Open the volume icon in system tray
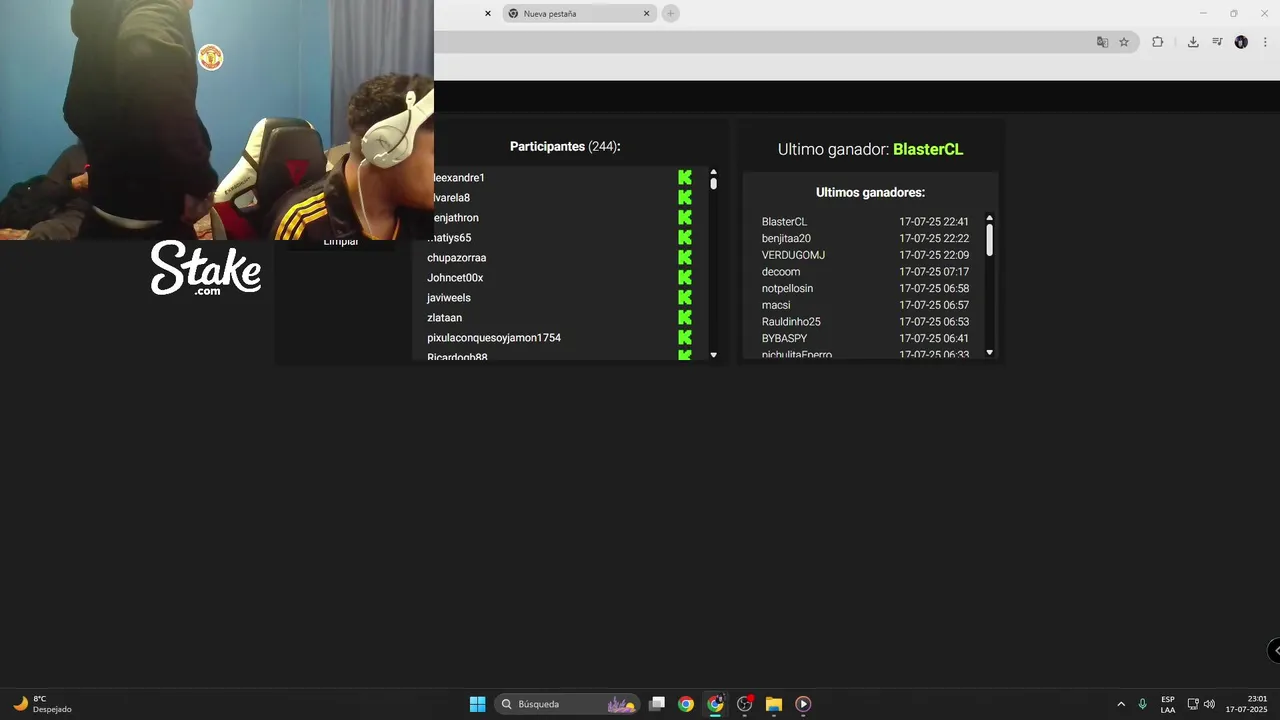Viewport: 1280px width, 720px height. 1209,704
